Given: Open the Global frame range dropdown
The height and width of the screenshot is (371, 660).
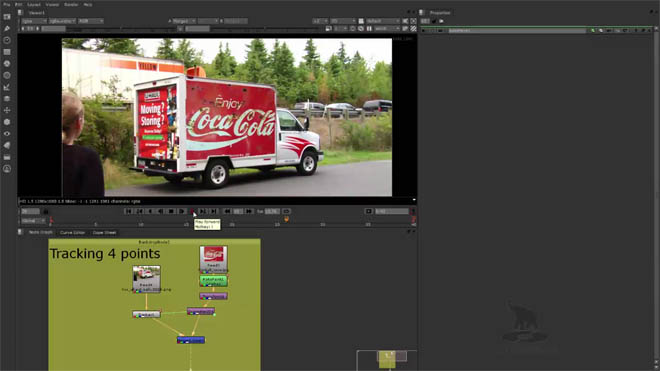Looking at the screenshot, I should click(x=33, y=221).
